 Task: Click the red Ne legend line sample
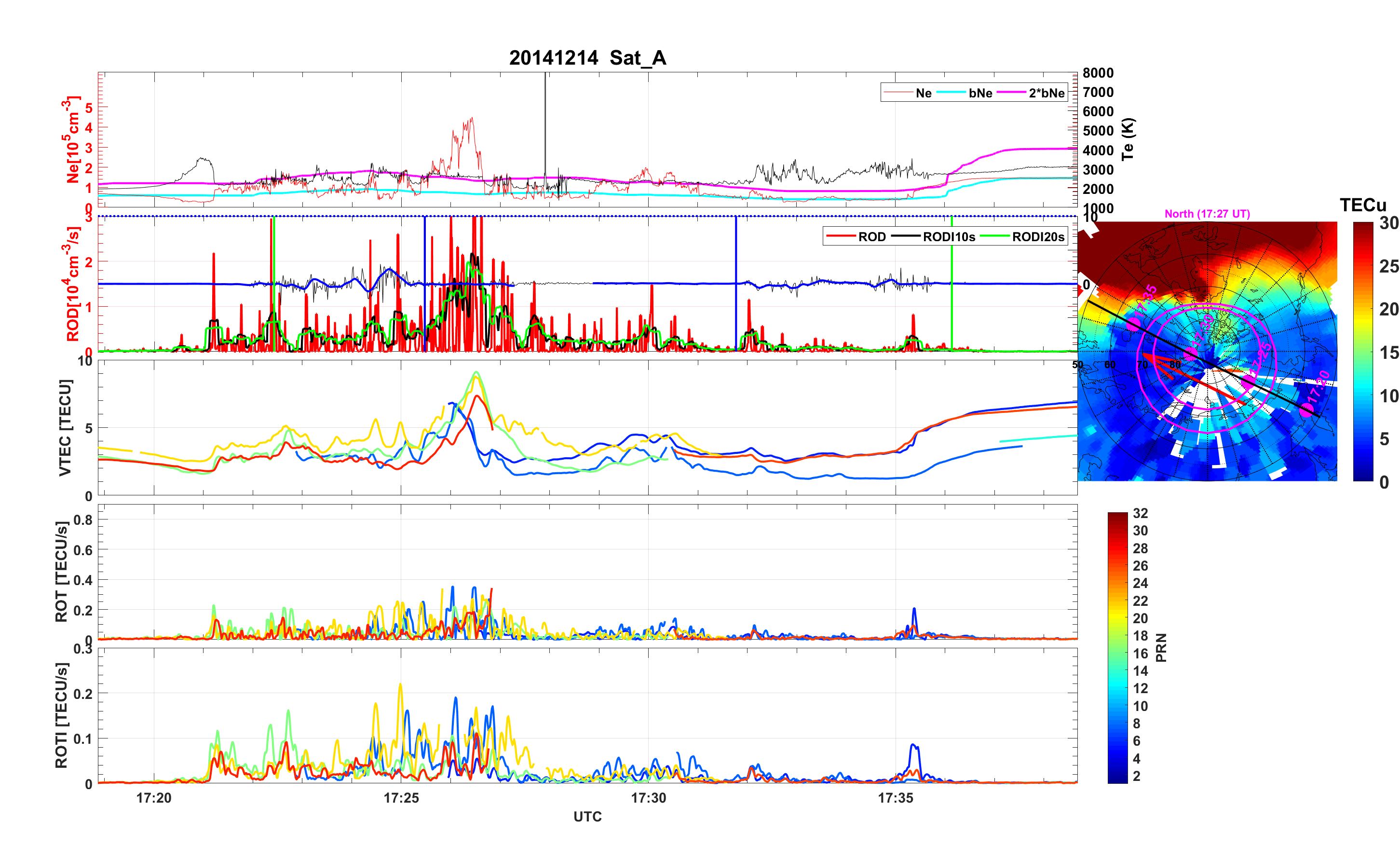pyautogui.click(x=898, y=93)
